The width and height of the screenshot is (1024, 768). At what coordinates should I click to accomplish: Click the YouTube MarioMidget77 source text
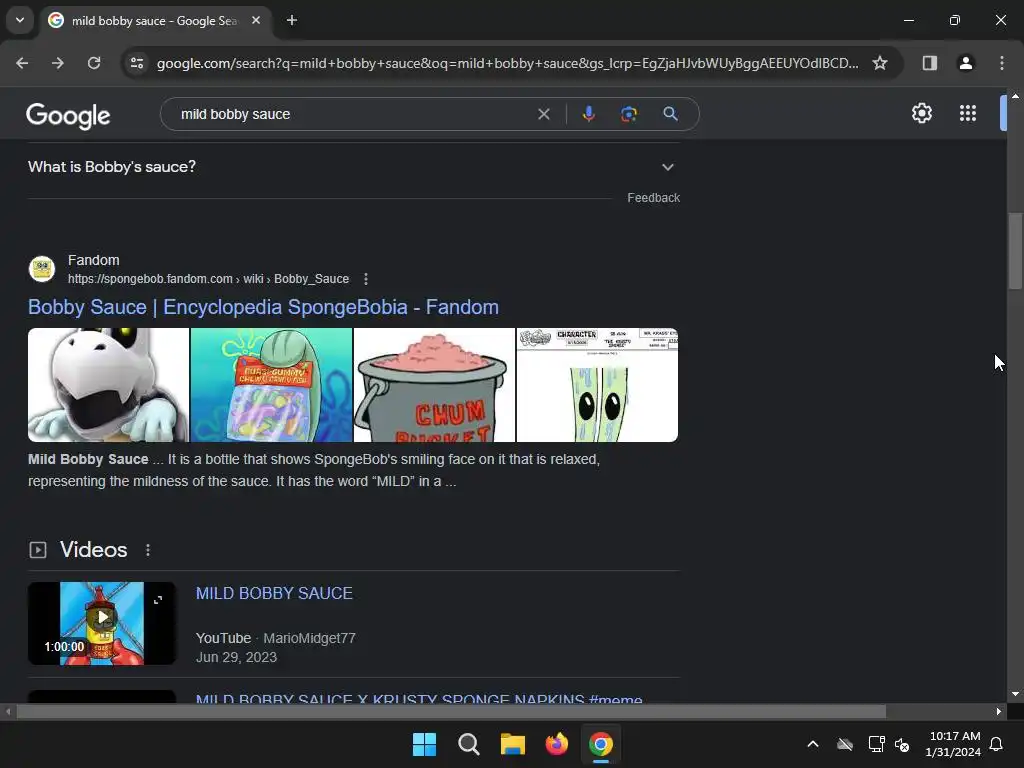pos(276,638)
